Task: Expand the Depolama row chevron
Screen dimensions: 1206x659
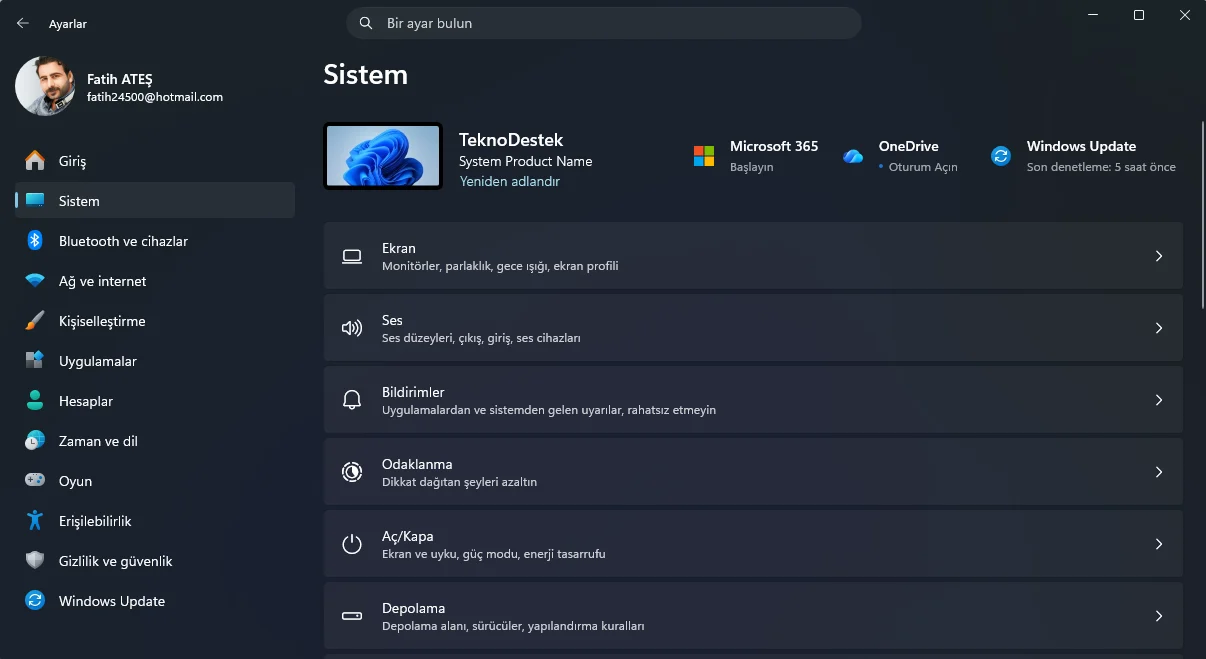Action: [x=1159, y=616]
